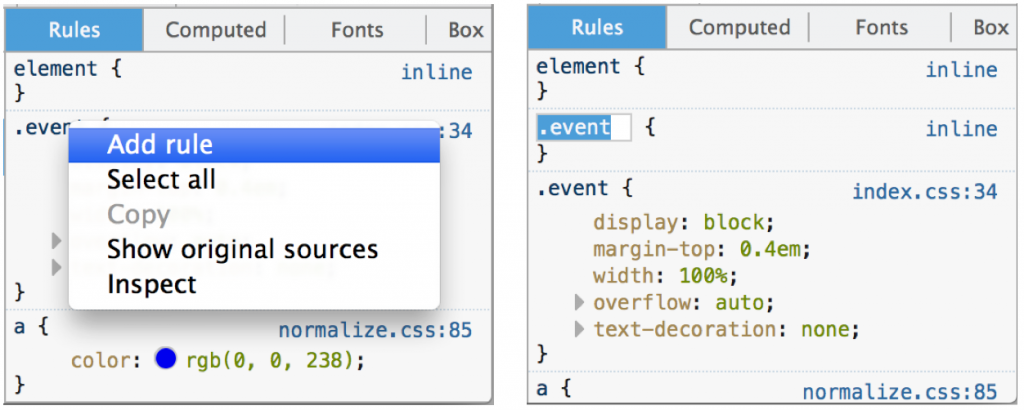Click the text-decoration property name
This screenshot has height=410, width=1024.
685,330
